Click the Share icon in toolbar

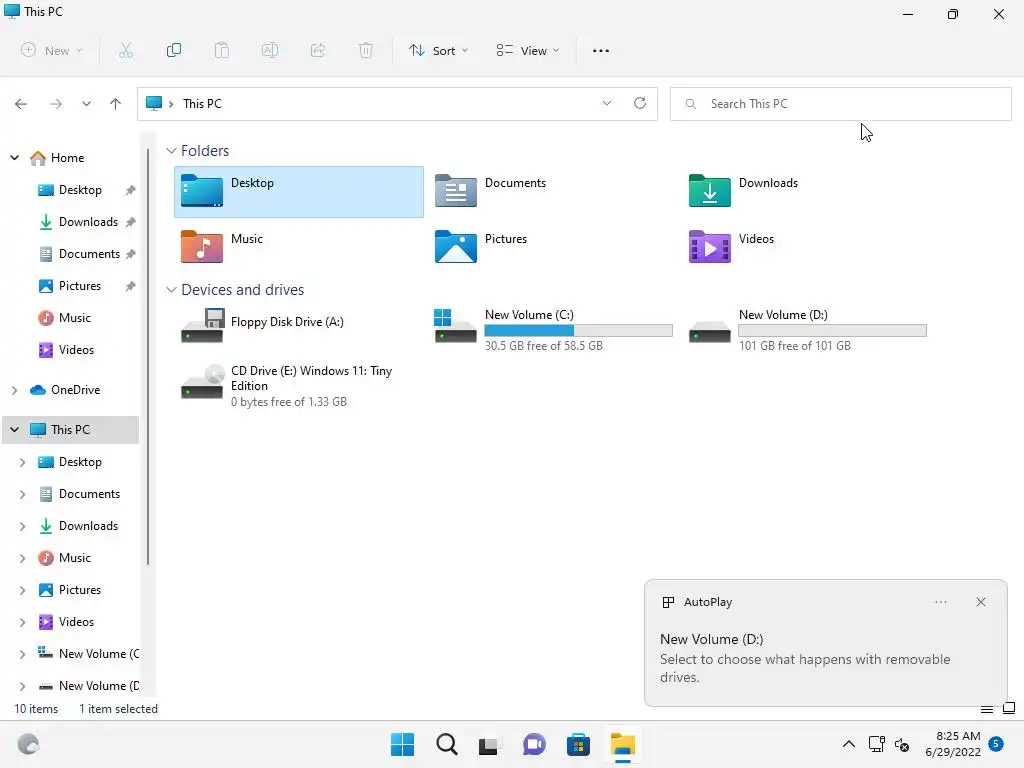pyautogui.click(x=318, y=50)
